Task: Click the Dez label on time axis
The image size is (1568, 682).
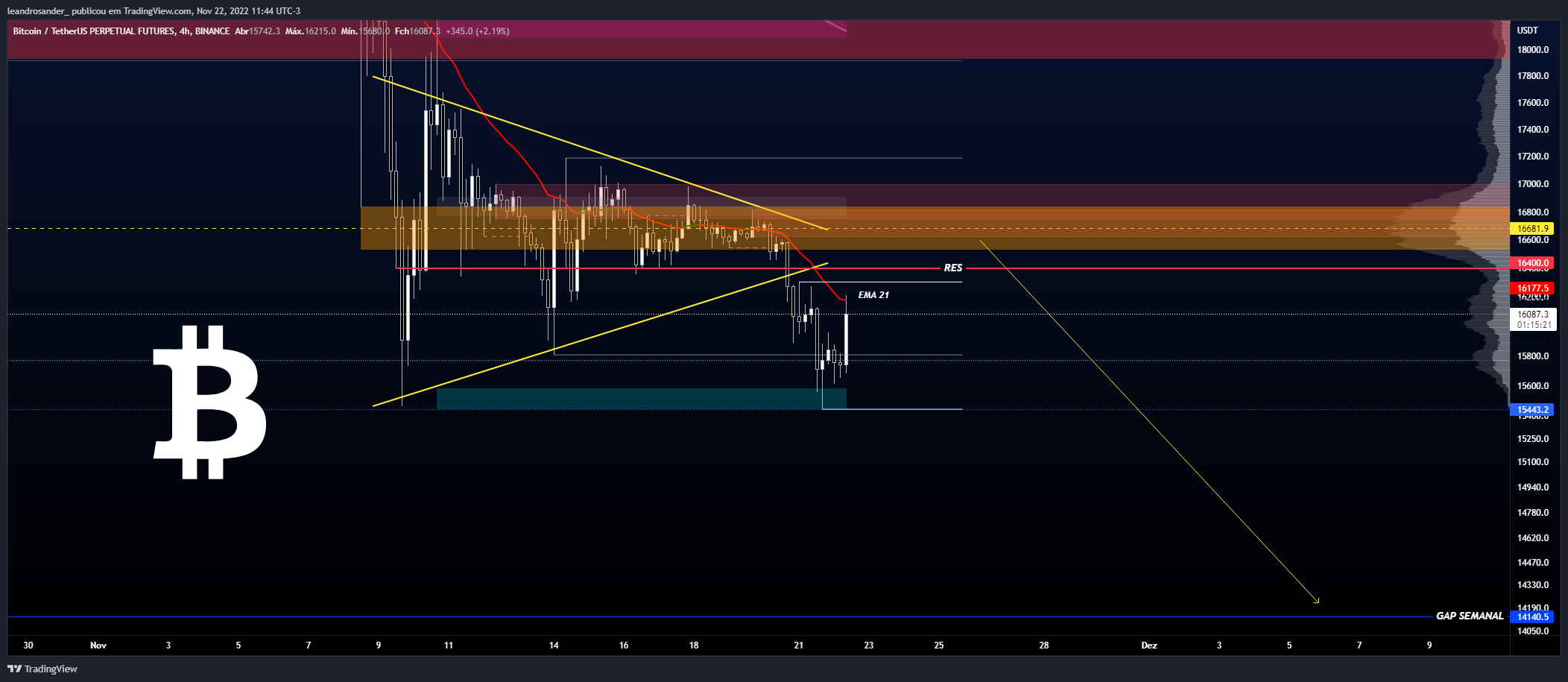Action: pyautogui.click(x=1149, y=645)
